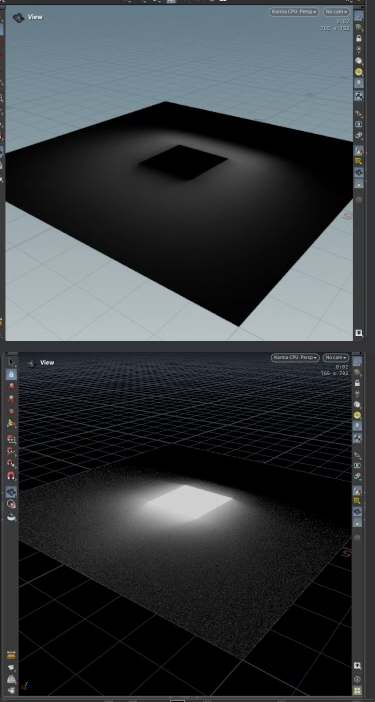The image size is (375, 702).
Task: Click the four-square viewport layout icon at bottom right
Action: coord(357,690)
